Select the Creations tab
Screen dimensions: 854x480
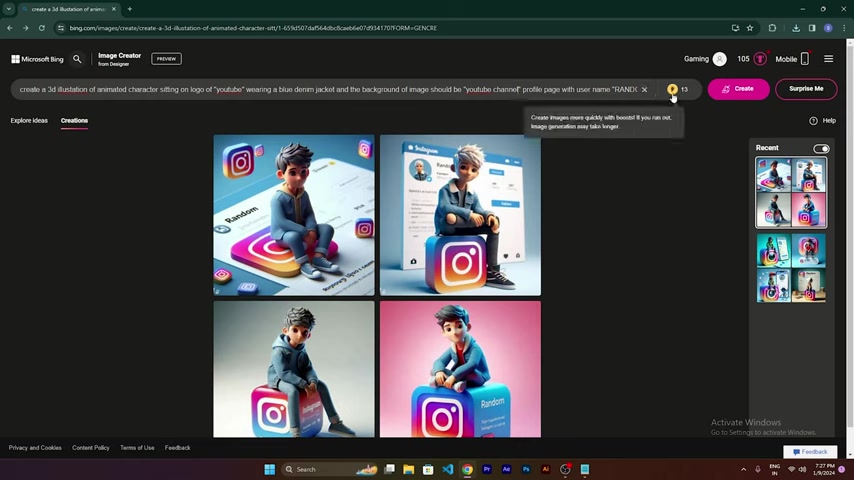pos(74,120)
